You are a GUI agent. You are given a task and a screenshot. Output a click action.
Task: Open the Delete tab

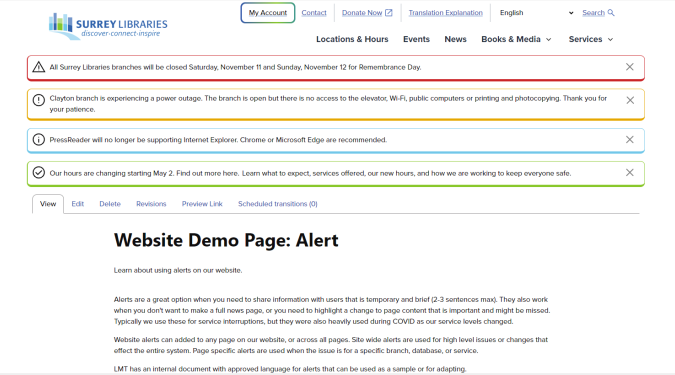[110, 204]
